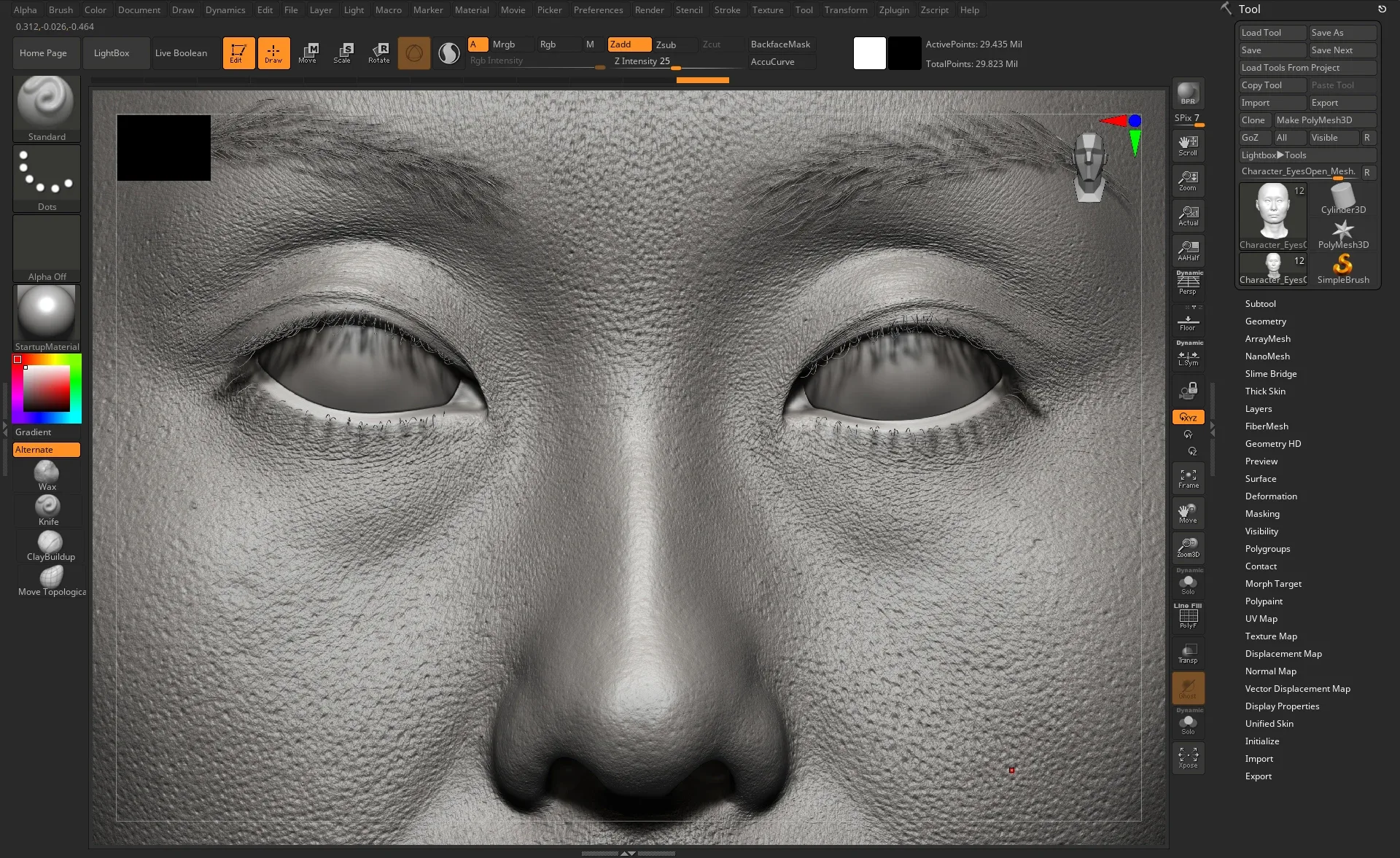Screen dimensions: 1400x858
Task: Click the BPR render icon
Action: point(1188,95)
